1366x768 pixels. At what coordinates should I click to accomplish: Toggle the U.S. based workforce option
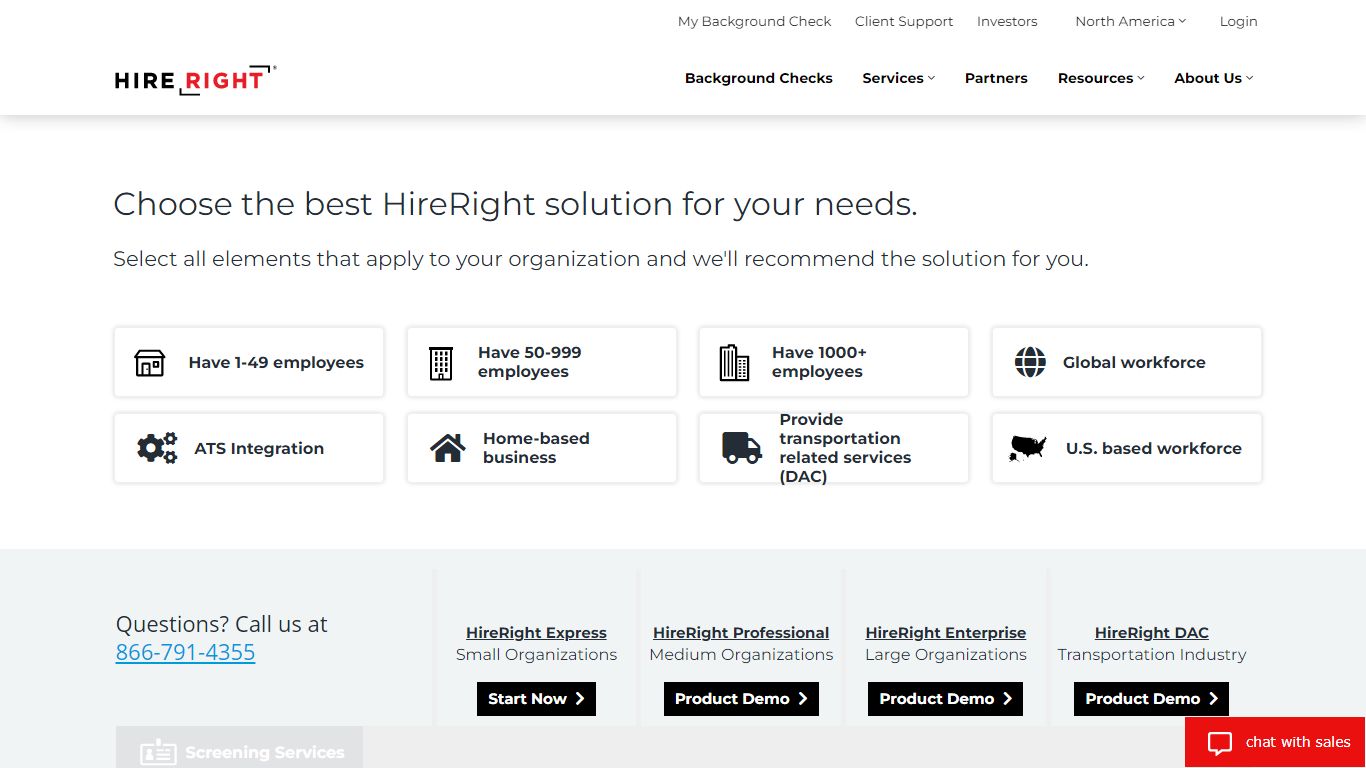pyautogui.click(x=1127, y=448)
